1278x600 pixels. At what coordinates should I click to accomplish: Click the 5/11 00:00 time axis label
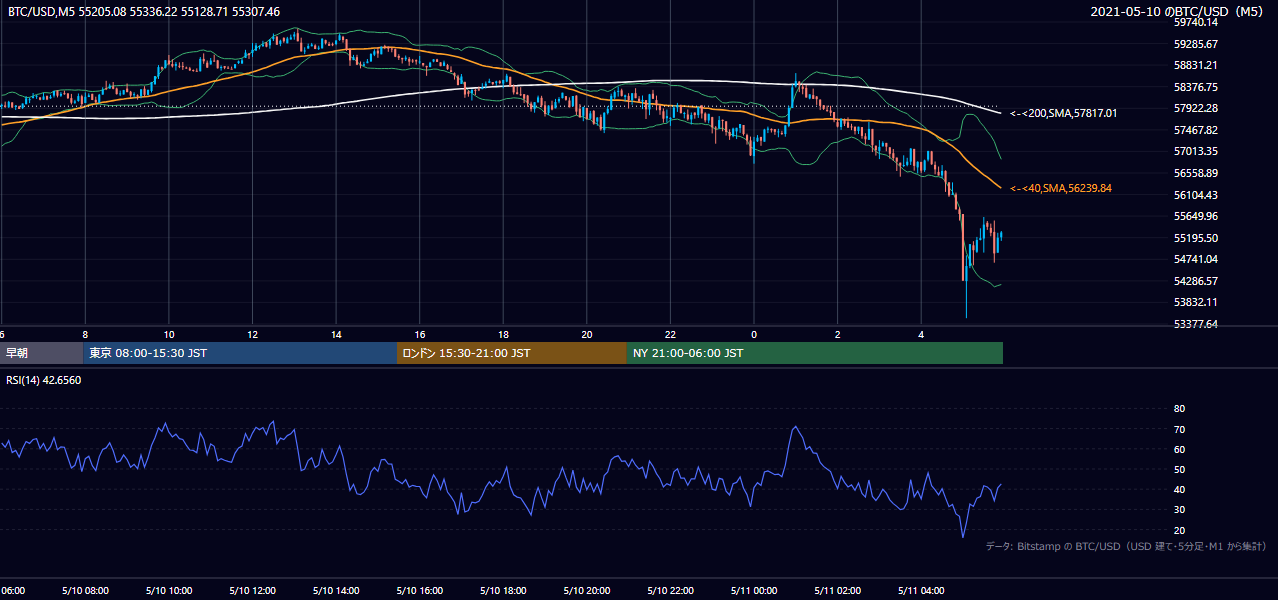(753, 591)
